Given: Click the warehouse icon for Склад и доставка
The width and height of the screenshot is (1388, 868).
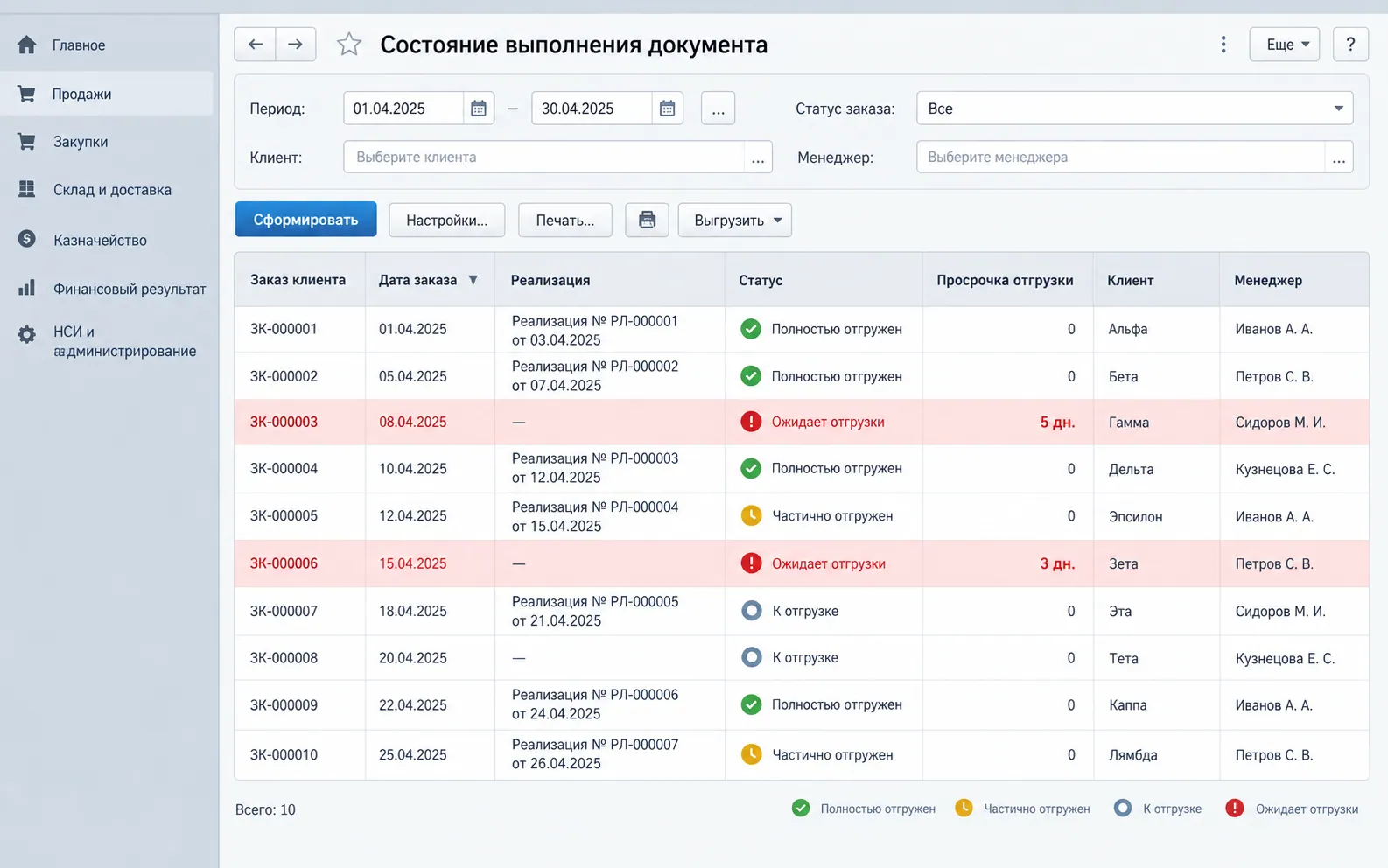Looking at the screenshot, I should pos(27,189).
